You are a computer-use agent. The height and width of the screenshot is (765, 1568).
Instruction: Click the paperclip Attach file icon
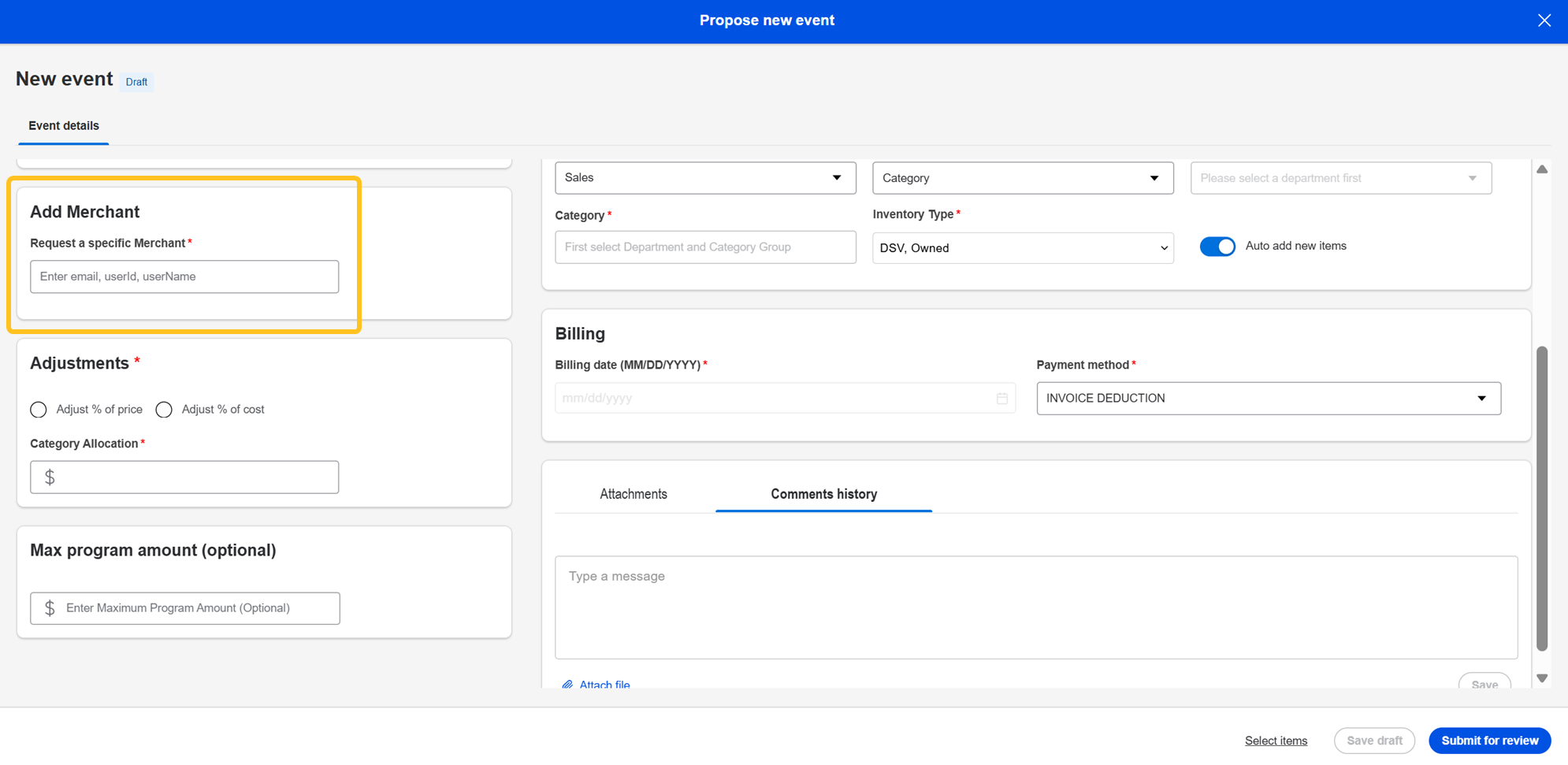coord(567,685)
